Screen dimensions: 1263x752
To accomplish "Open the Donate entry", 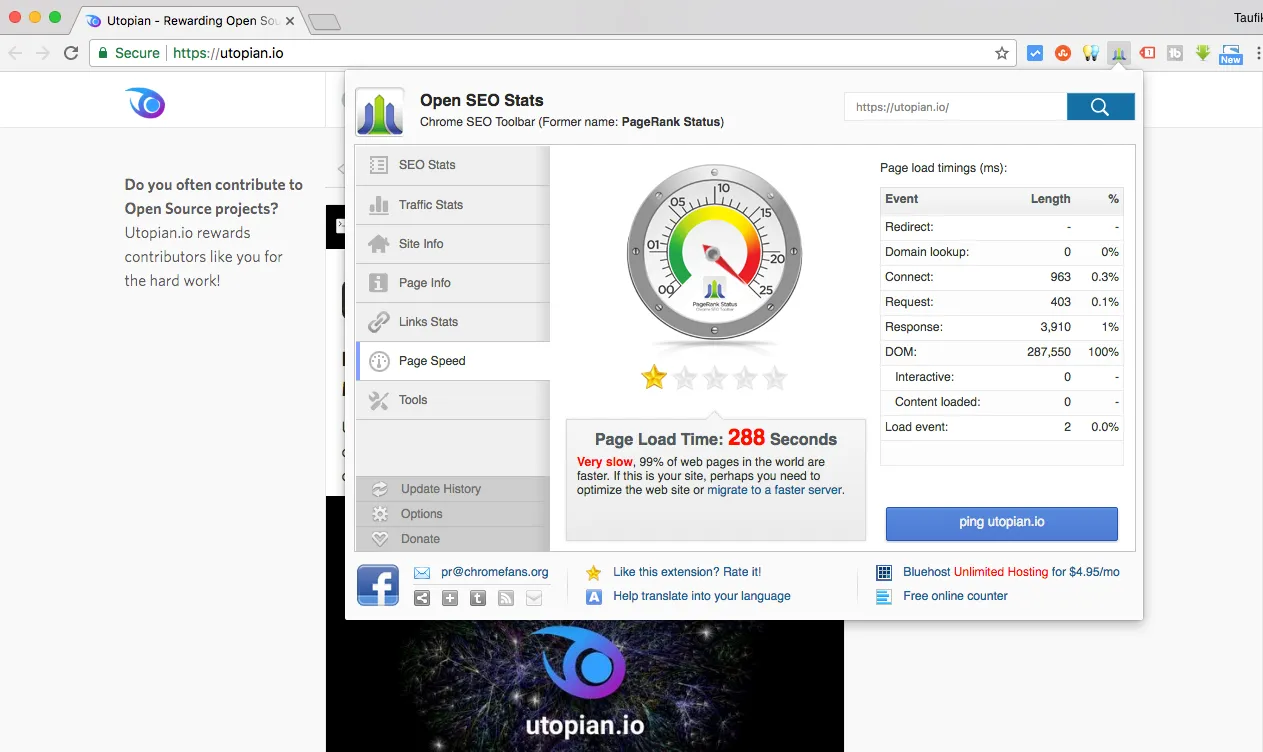I will 453,538.
